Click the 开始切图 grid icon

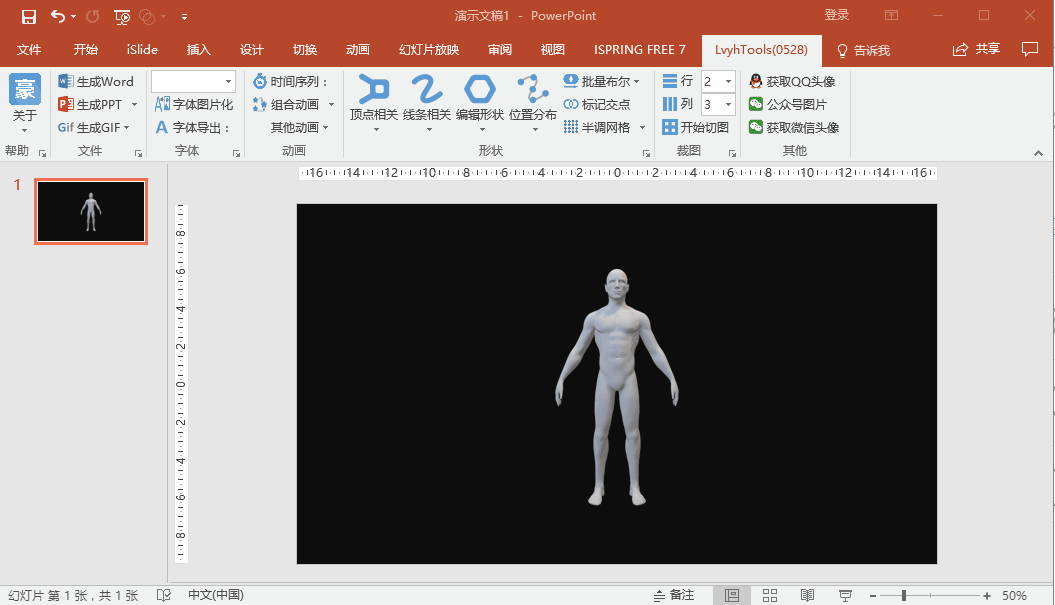[x=670, y=127]
